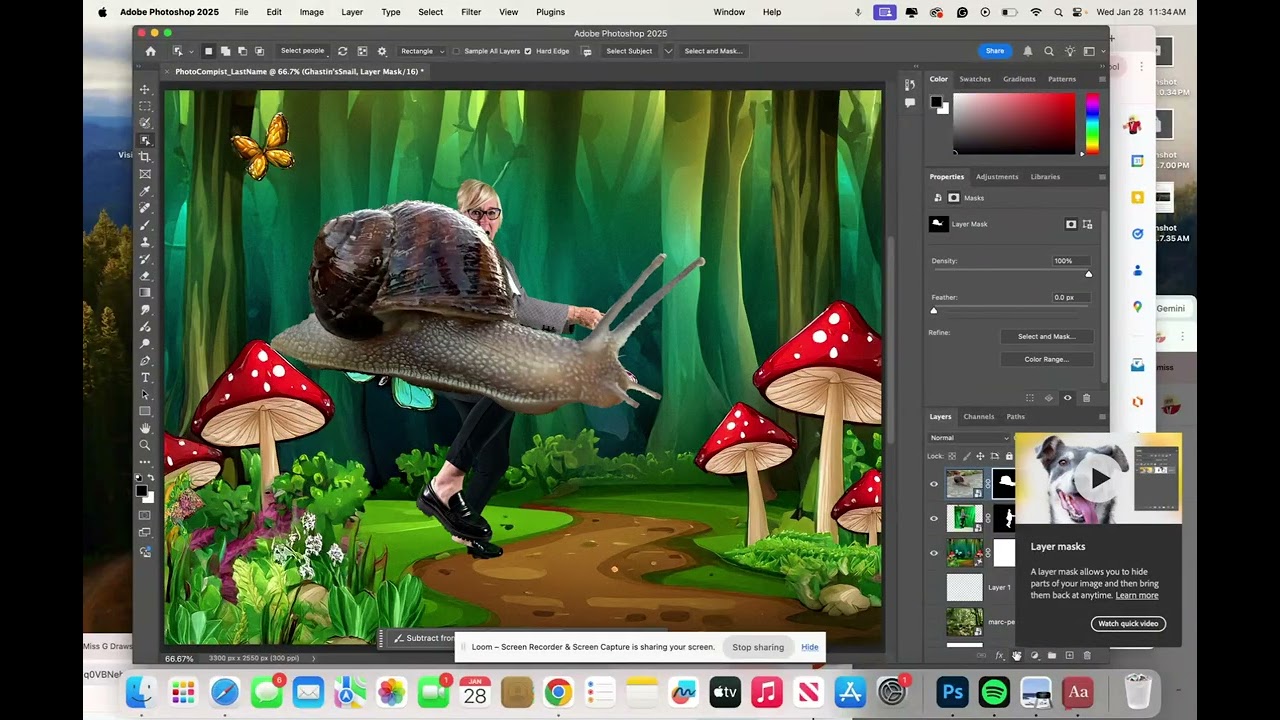This screenshot has height=720, width=1280.
Task: Select the Zoom tool
Action: (145, 445)
